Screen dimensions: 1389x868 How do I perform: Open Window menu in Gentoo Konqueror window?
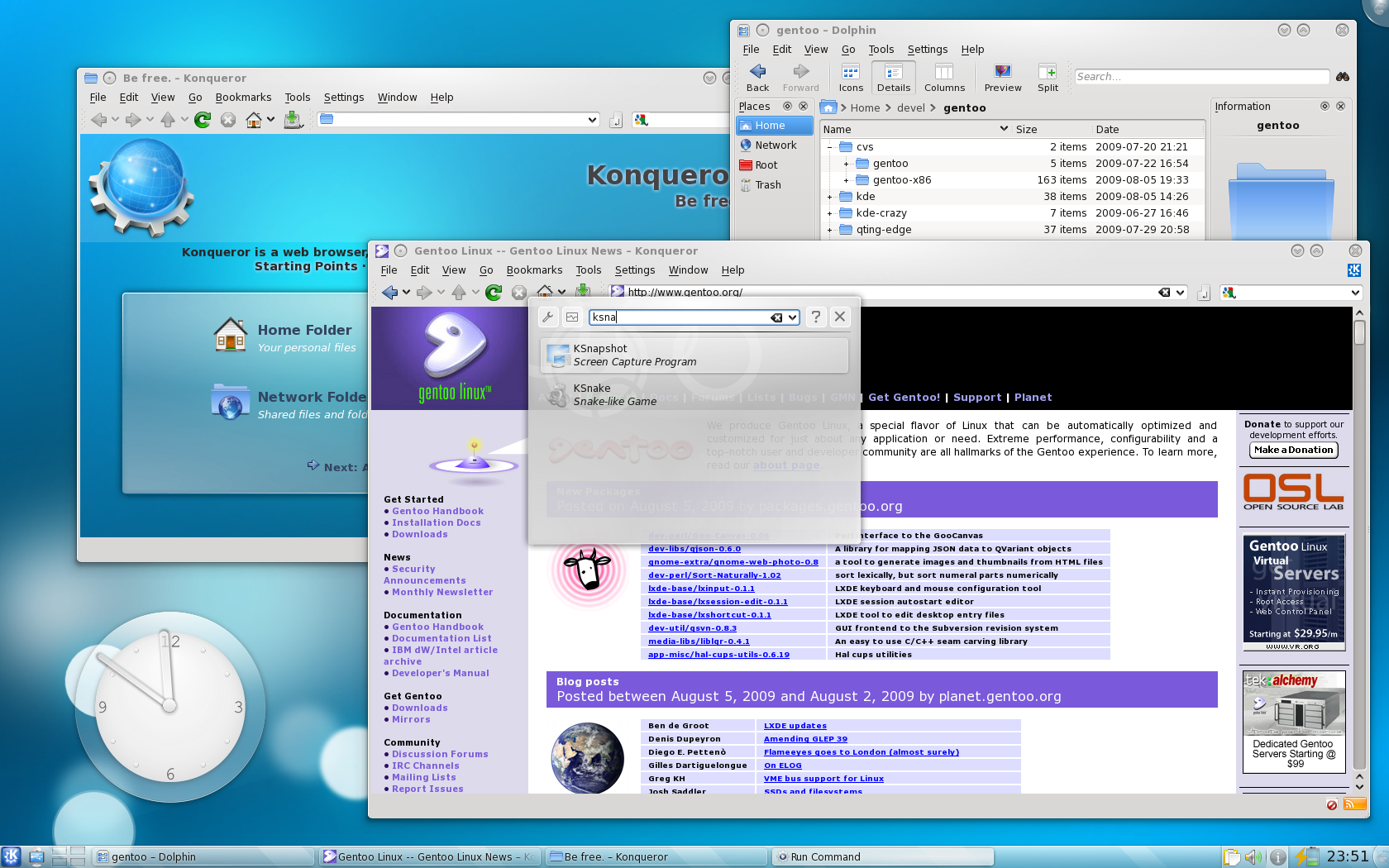(688, 270)
